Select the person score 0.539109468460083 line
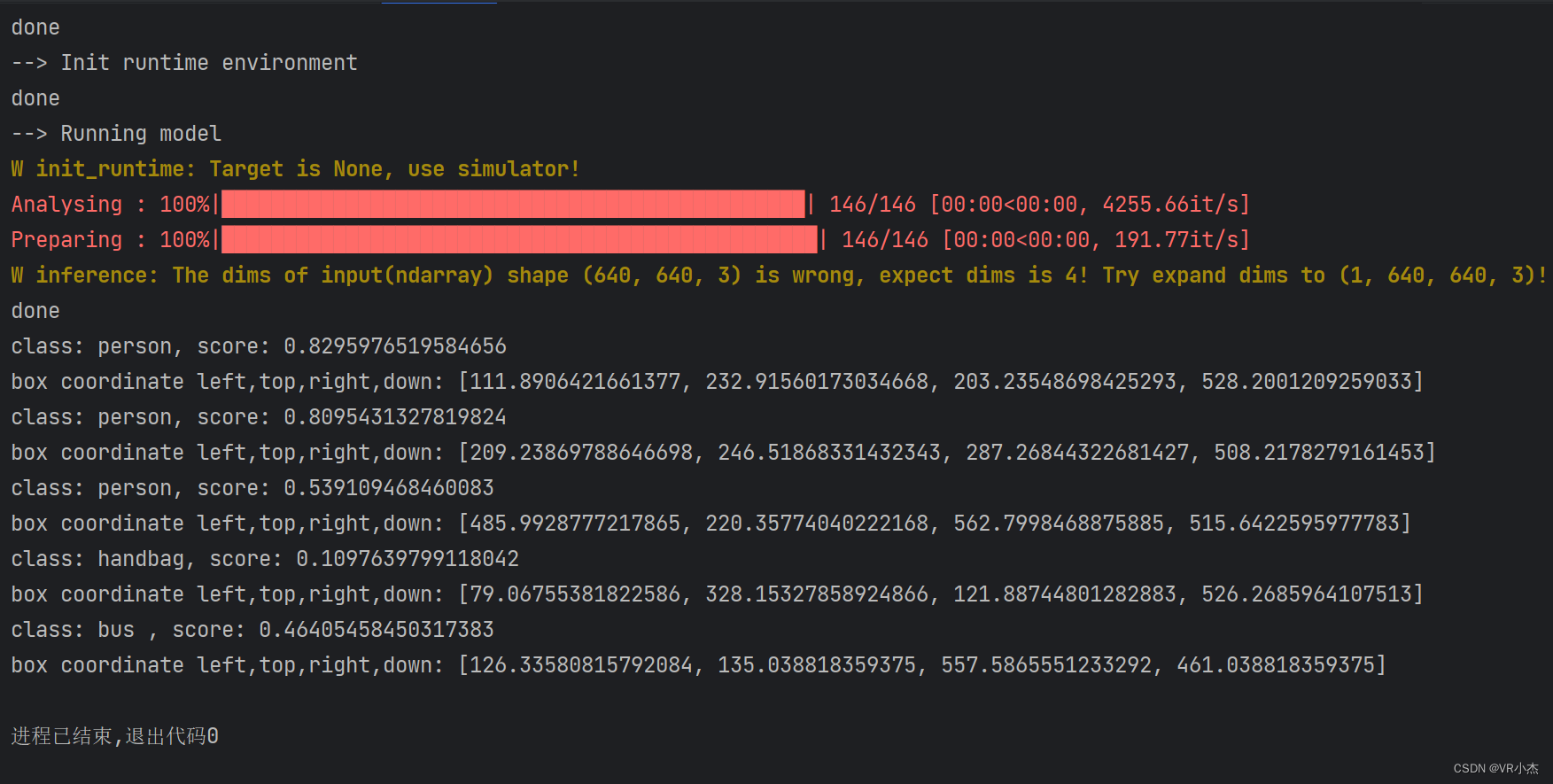Image resolution: width=1553 pixels, height=784 pixels. 252,488
